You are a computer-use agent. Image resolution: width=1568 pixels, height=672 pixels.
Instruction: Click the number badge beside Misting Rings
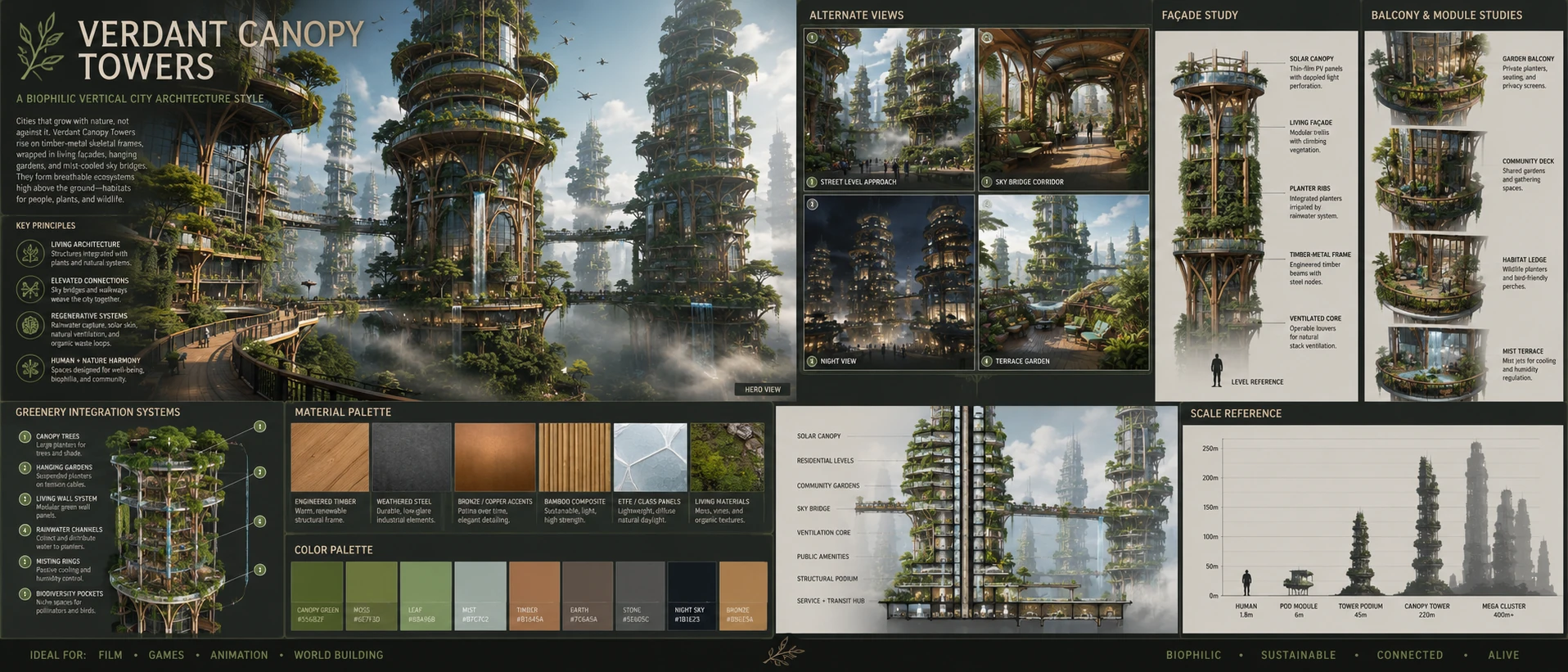pyautogui.click(x=25, y=562)
